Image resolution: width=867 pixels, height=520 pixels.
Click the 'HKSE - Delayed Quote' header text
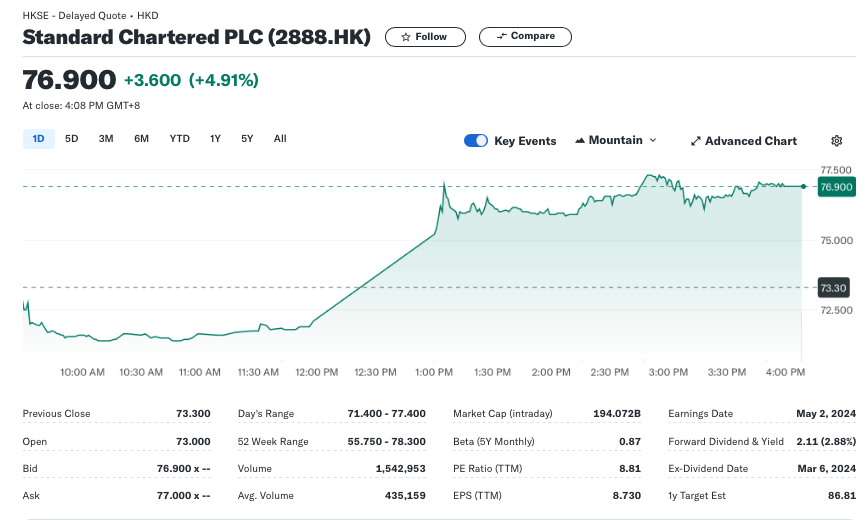[x=74, y=15]
